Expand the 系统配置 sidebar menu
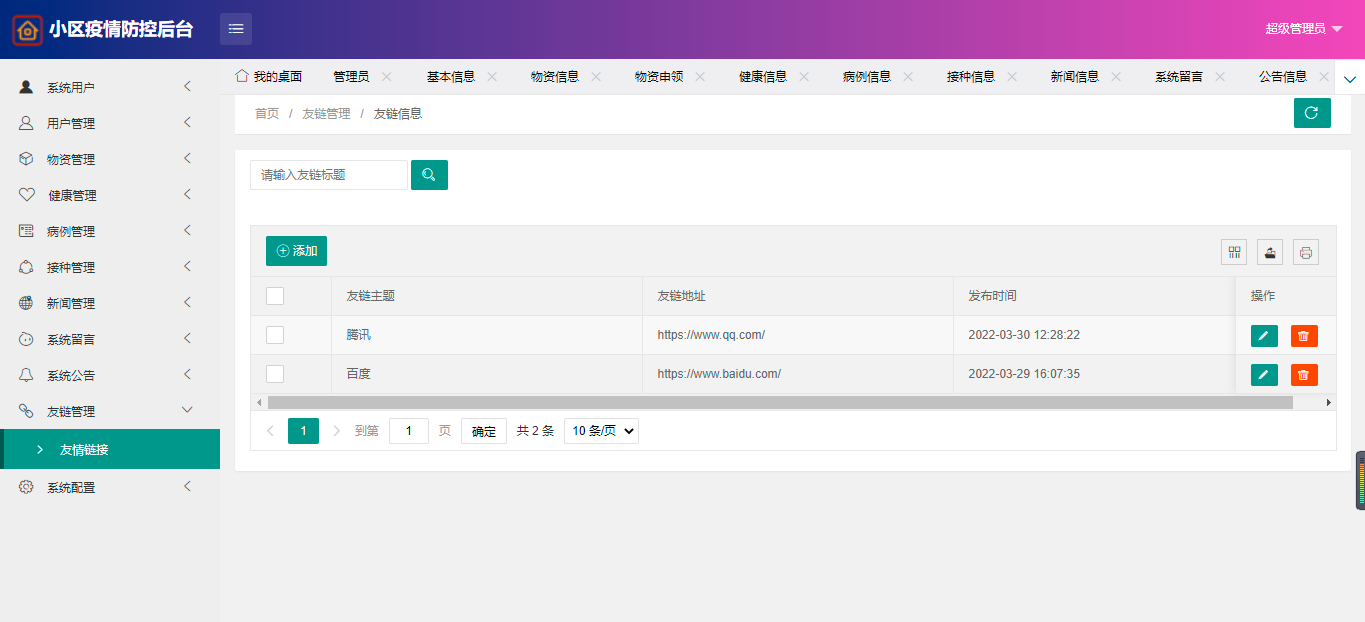1365x622 pixels. 110,487
